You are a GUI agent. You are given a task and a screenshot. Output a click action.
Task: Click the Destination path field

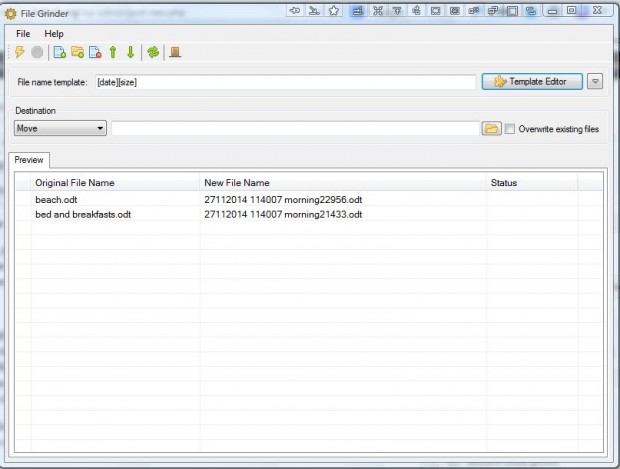pos(295,129)
